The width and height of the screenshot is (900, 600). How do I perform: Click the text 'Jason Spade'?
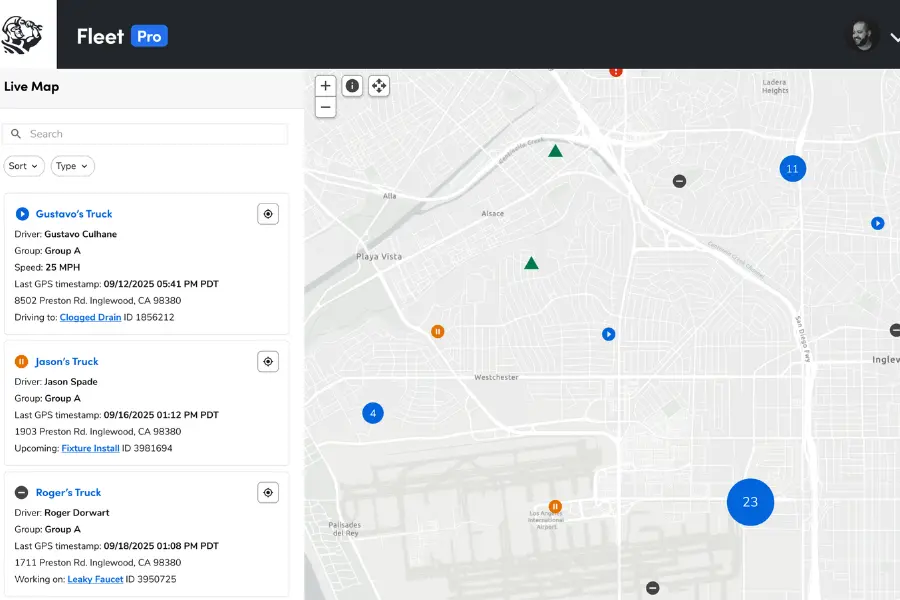point(71,382)
